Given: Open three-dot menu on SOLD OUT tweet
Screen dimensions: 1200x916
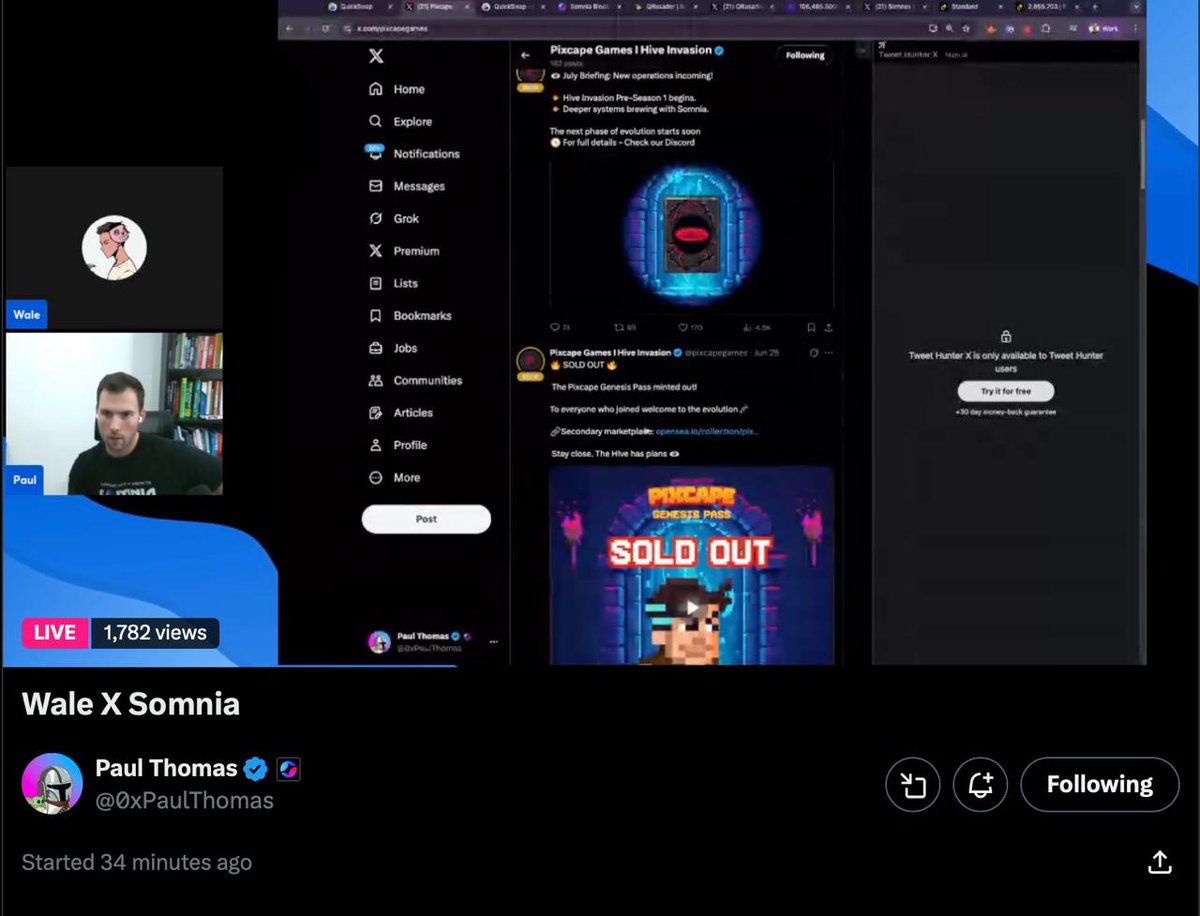Looking at the screenshot, I should click(828, 353).
